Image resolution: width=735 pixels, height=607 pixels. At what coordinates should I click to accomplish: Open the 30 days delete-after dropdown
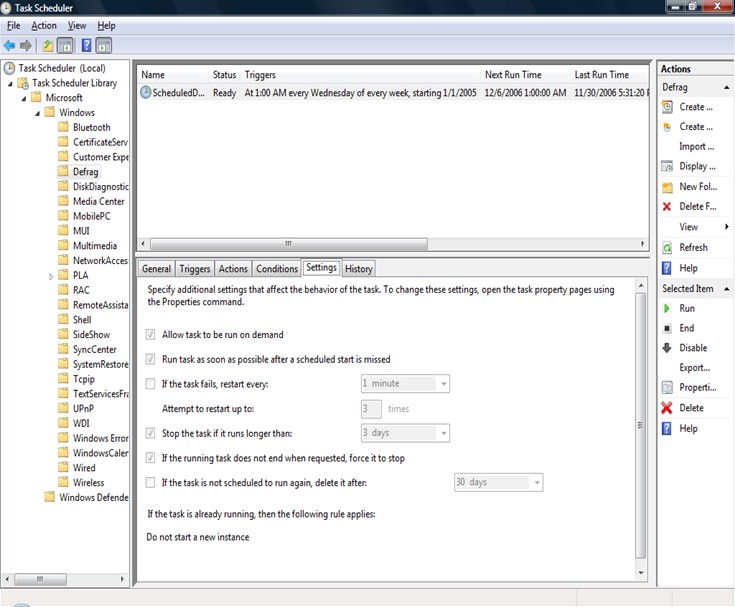pos(498,482)
